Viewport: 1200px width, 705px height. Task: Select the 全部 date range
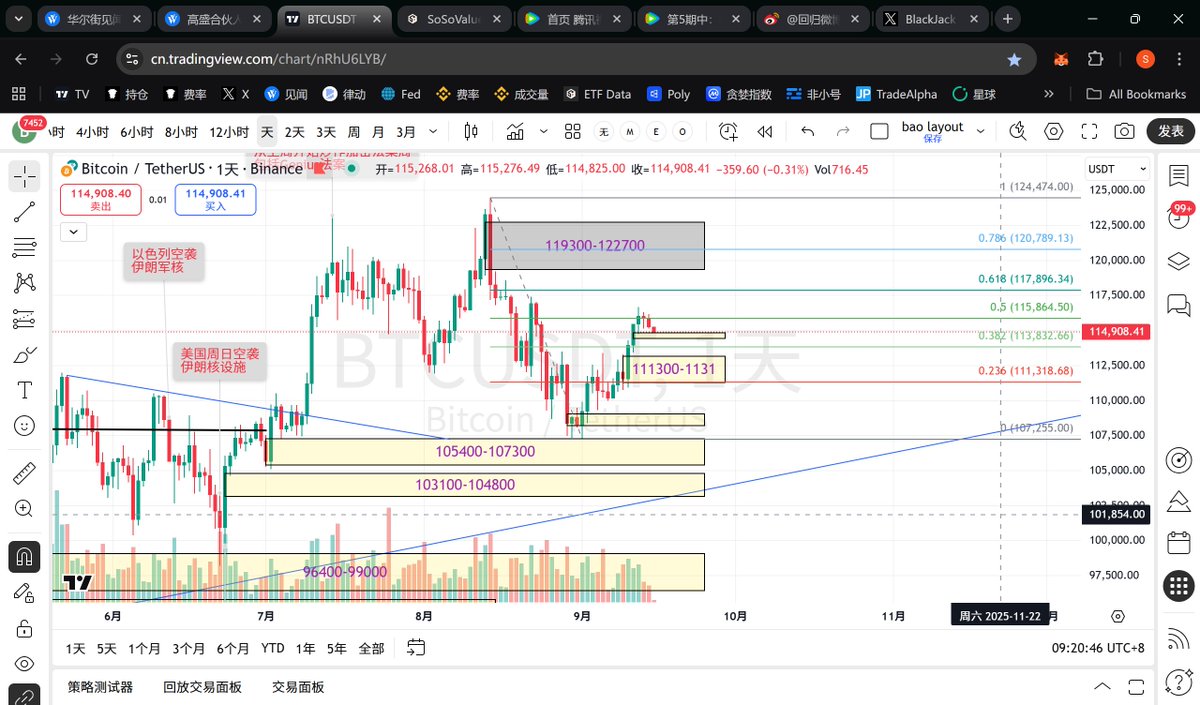coord(371,648)
